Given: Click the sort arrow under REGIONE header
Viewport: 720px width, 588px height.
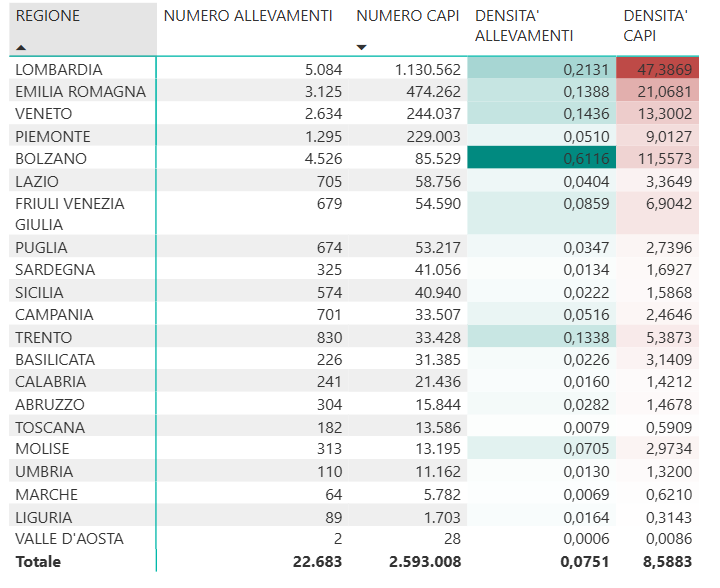Looking at the screenshot, I should [x=22, y=48].
